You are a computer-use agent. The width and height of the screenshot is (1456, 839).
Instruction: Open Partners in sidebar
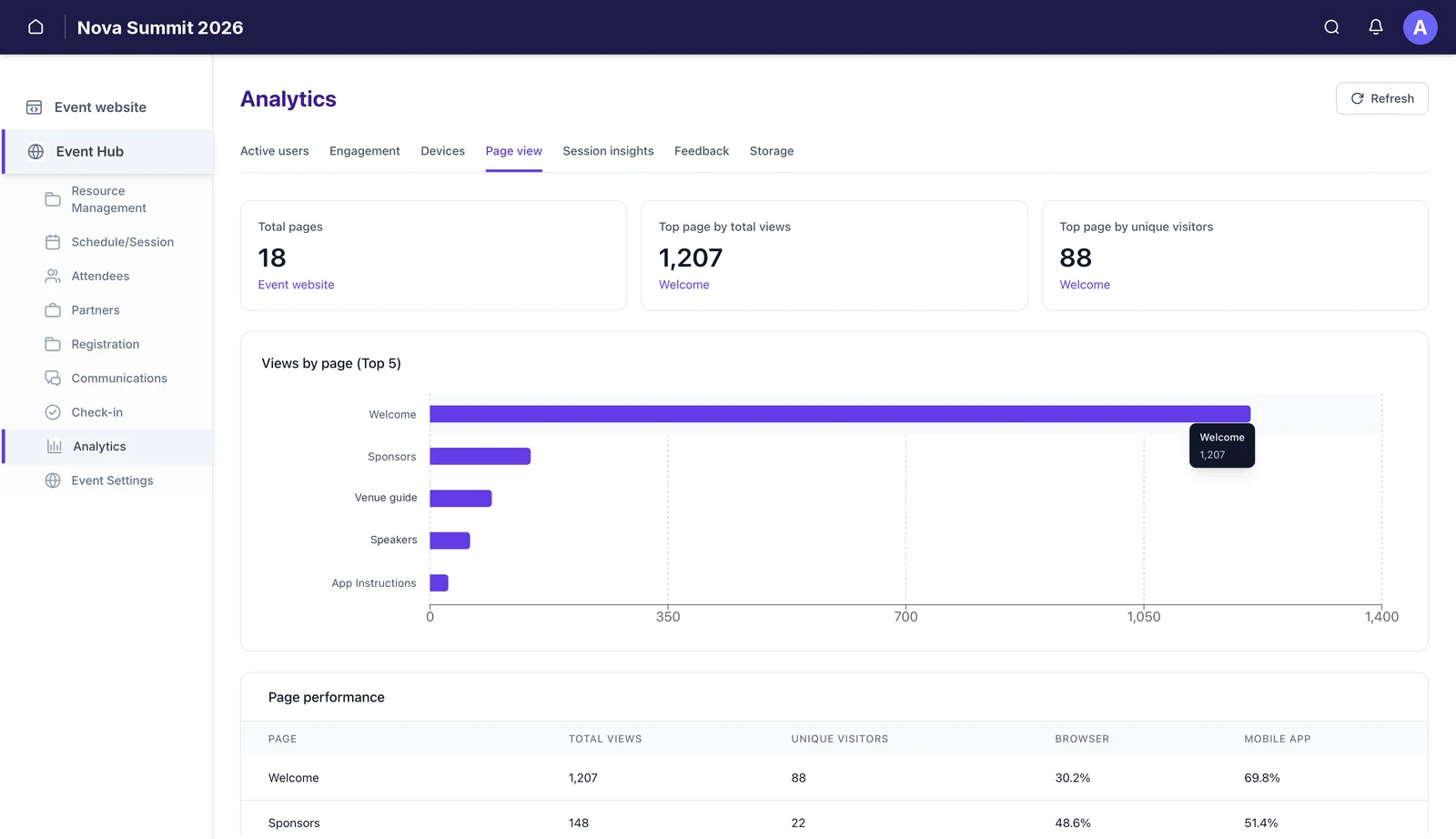click(96, 310)
